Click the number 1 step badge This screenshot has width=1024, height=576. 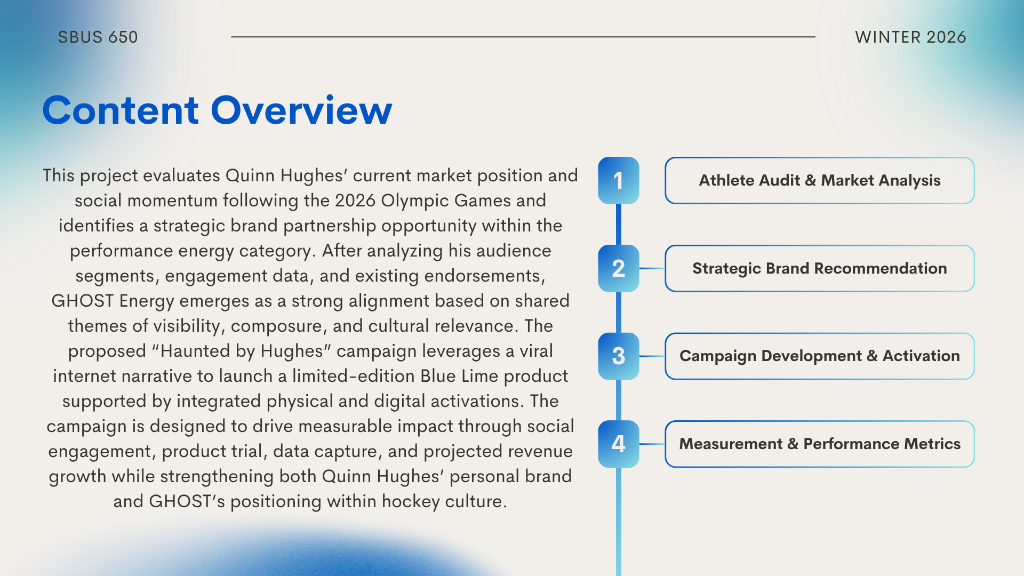pyautogui.click(x=618, y=180)
